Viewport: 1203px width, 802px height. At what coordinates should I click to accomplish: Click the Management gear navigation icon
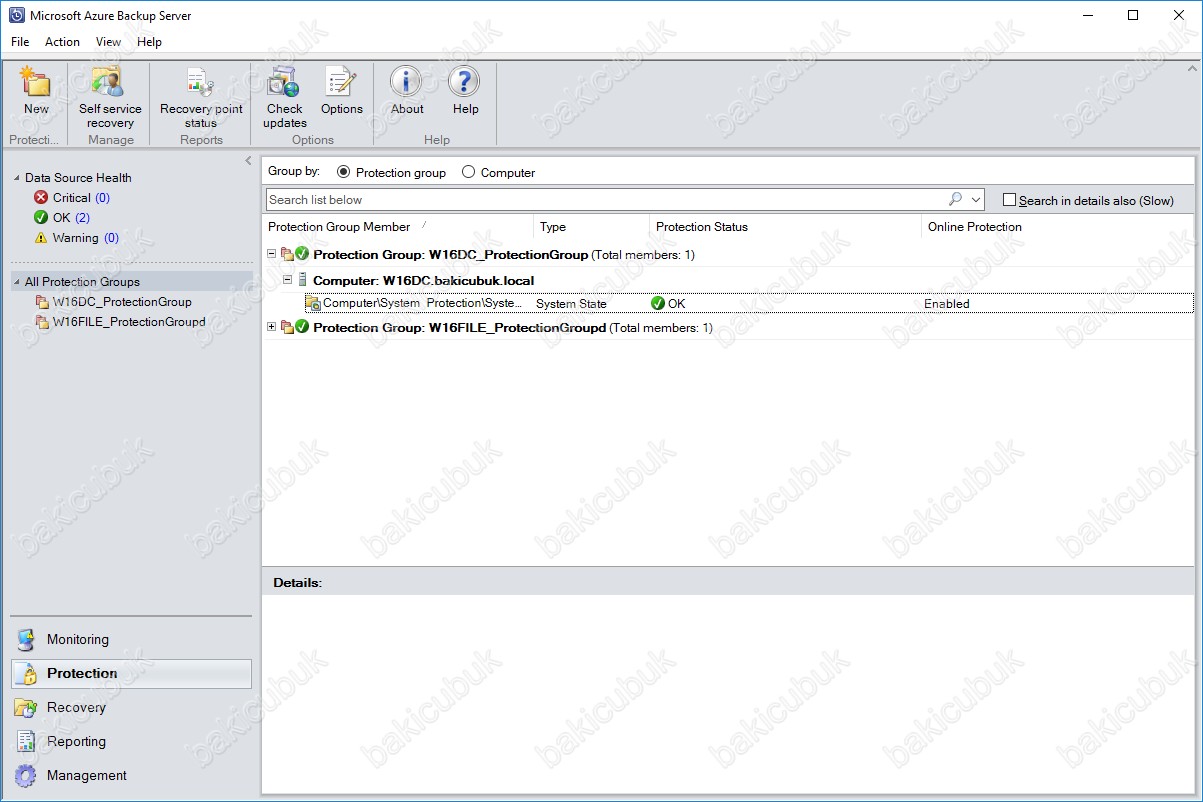coord(27,776)
